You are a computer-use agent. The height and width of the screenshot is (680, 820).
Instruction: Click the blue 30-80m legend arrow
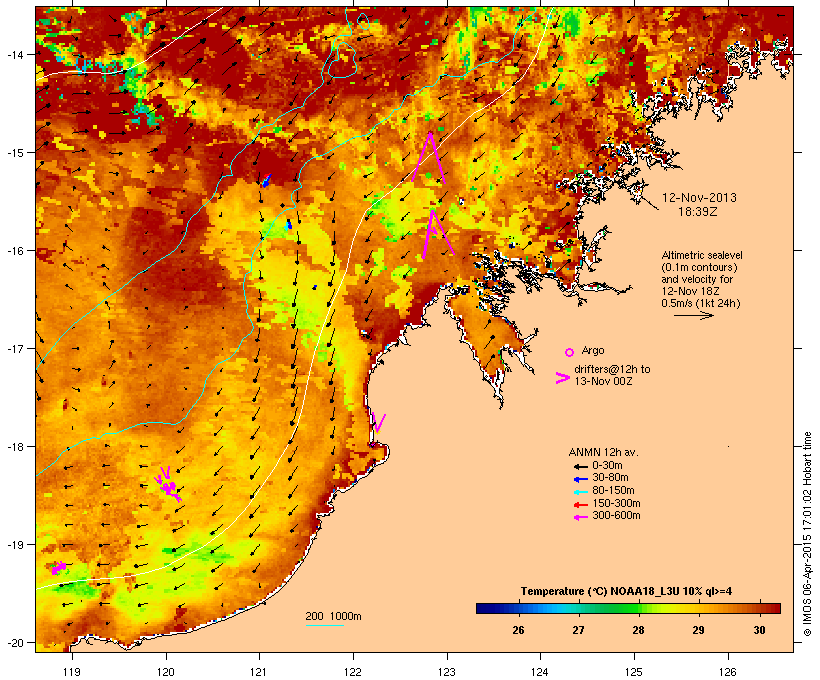[581, 479]
